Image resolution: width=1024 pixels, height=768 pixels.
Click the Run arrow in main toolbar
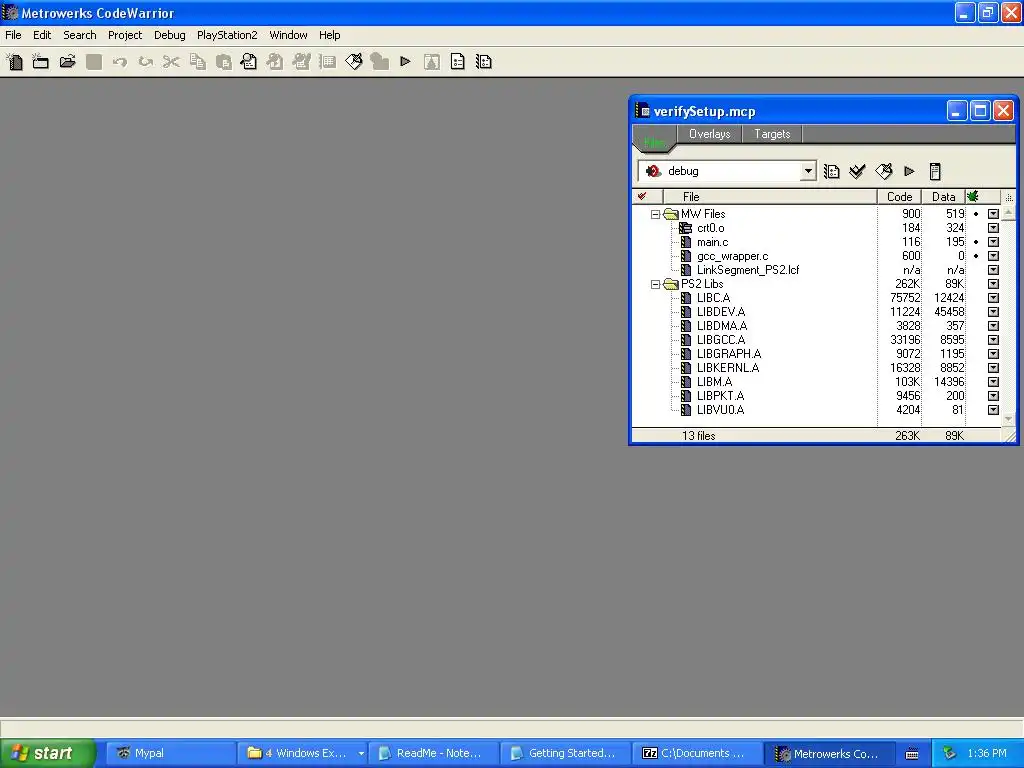tap(406, 62)
